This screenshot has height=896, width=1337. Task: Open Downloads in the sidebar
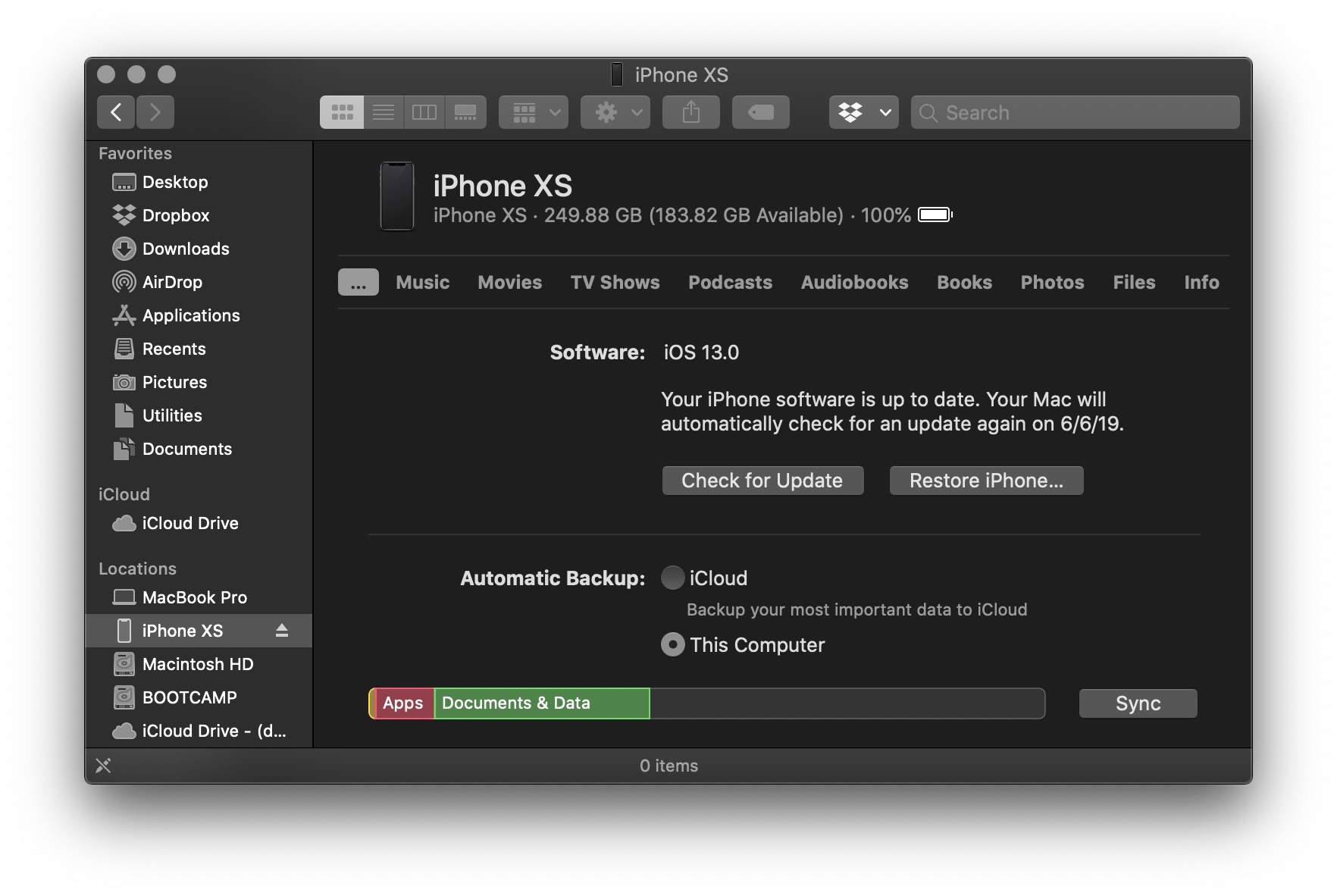pyautogui.click(x=199, y=249)
